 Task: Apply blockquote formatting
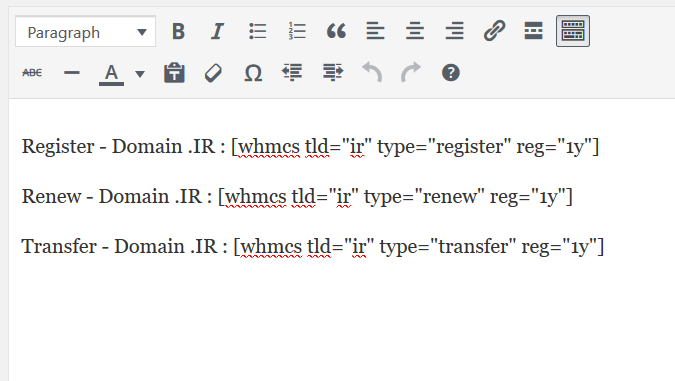tap(336, 31)
